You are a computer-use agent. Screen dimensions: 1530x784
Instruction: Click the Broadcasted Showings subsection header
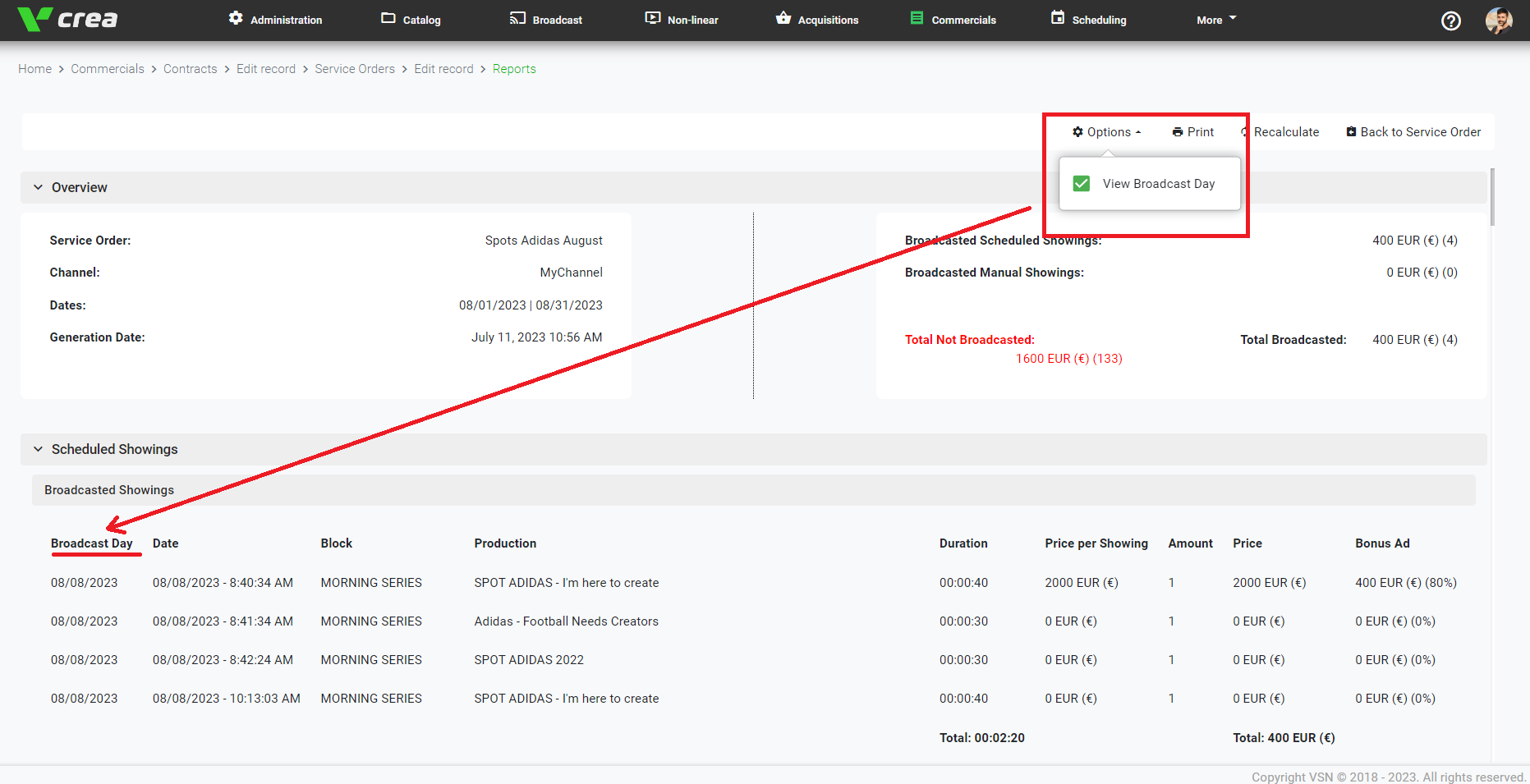point(754,490)
